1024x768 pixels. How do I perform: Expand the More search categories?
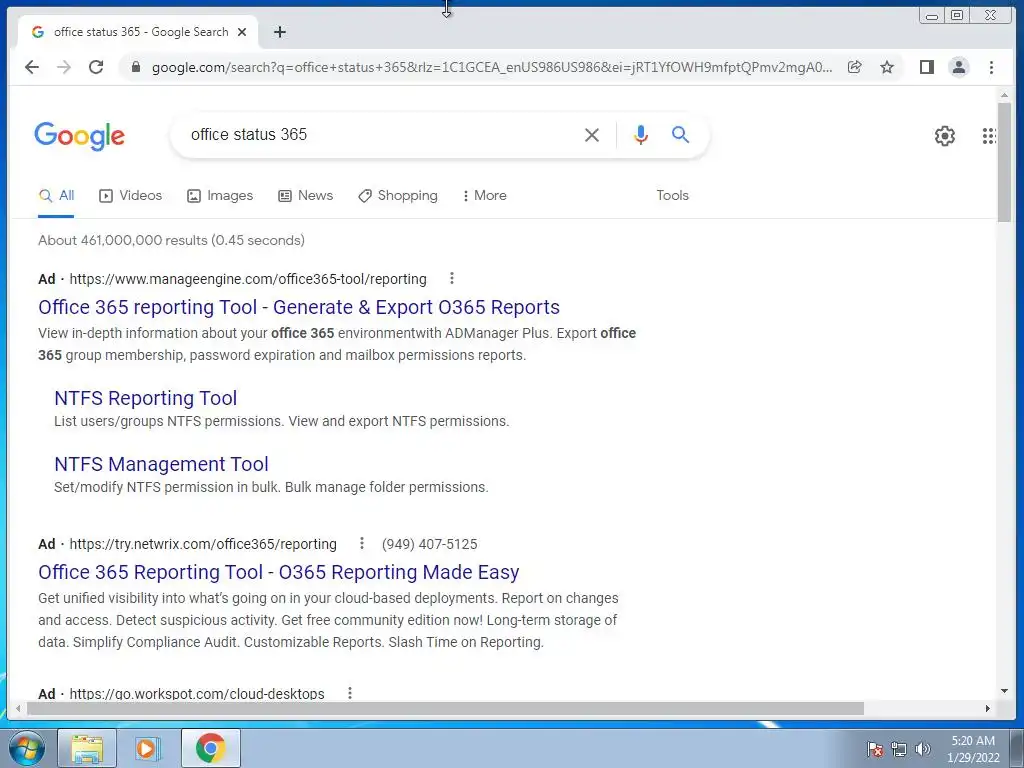(485, 195)
